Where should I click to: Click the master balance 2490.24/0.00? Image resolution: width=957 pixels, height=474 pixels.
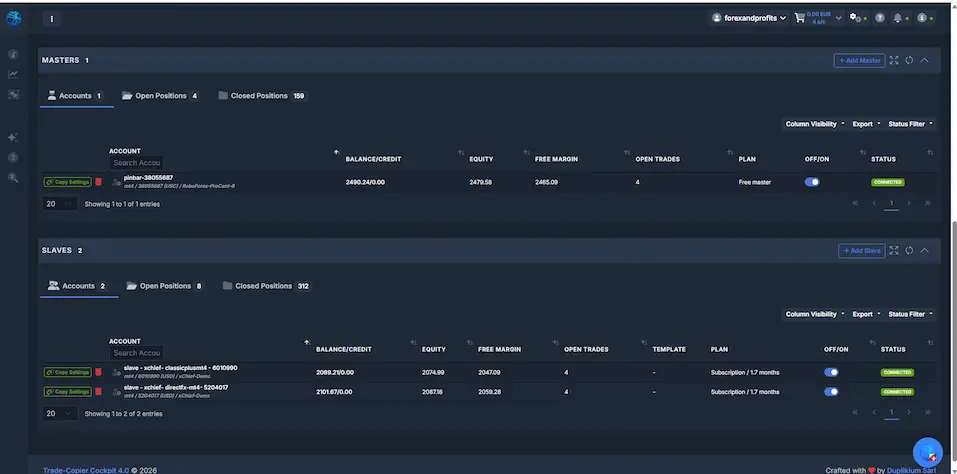tap(365, 182)
